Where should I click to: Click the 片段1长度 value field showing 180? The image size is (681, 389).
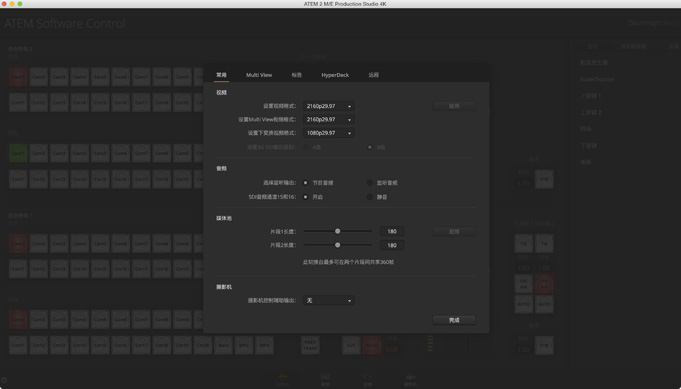tap(392, 231)
